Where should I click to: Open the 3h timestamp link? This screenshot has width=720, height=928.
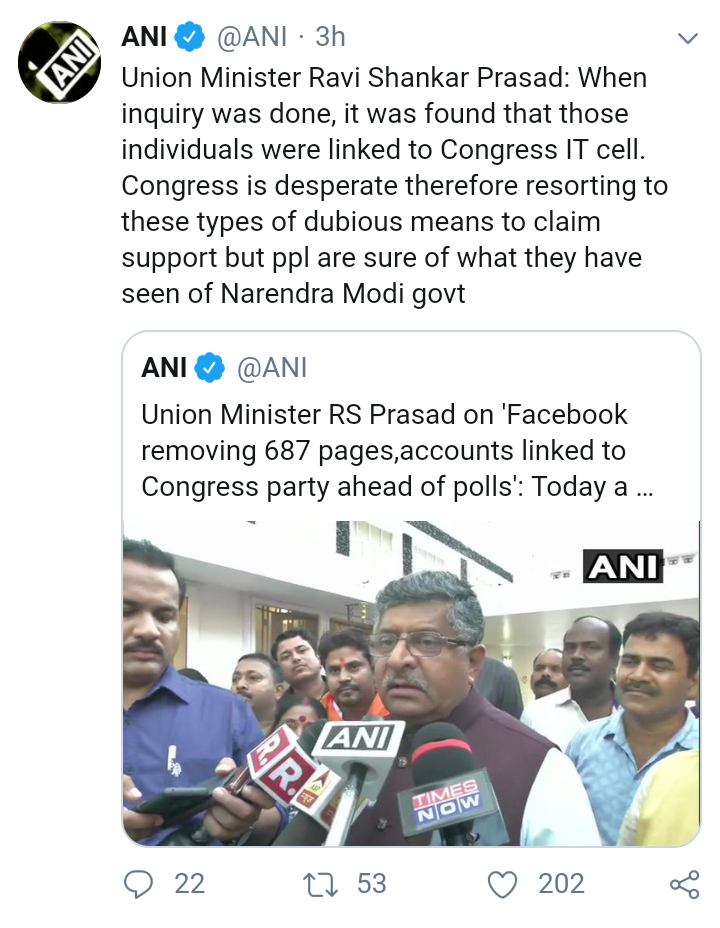330,37
